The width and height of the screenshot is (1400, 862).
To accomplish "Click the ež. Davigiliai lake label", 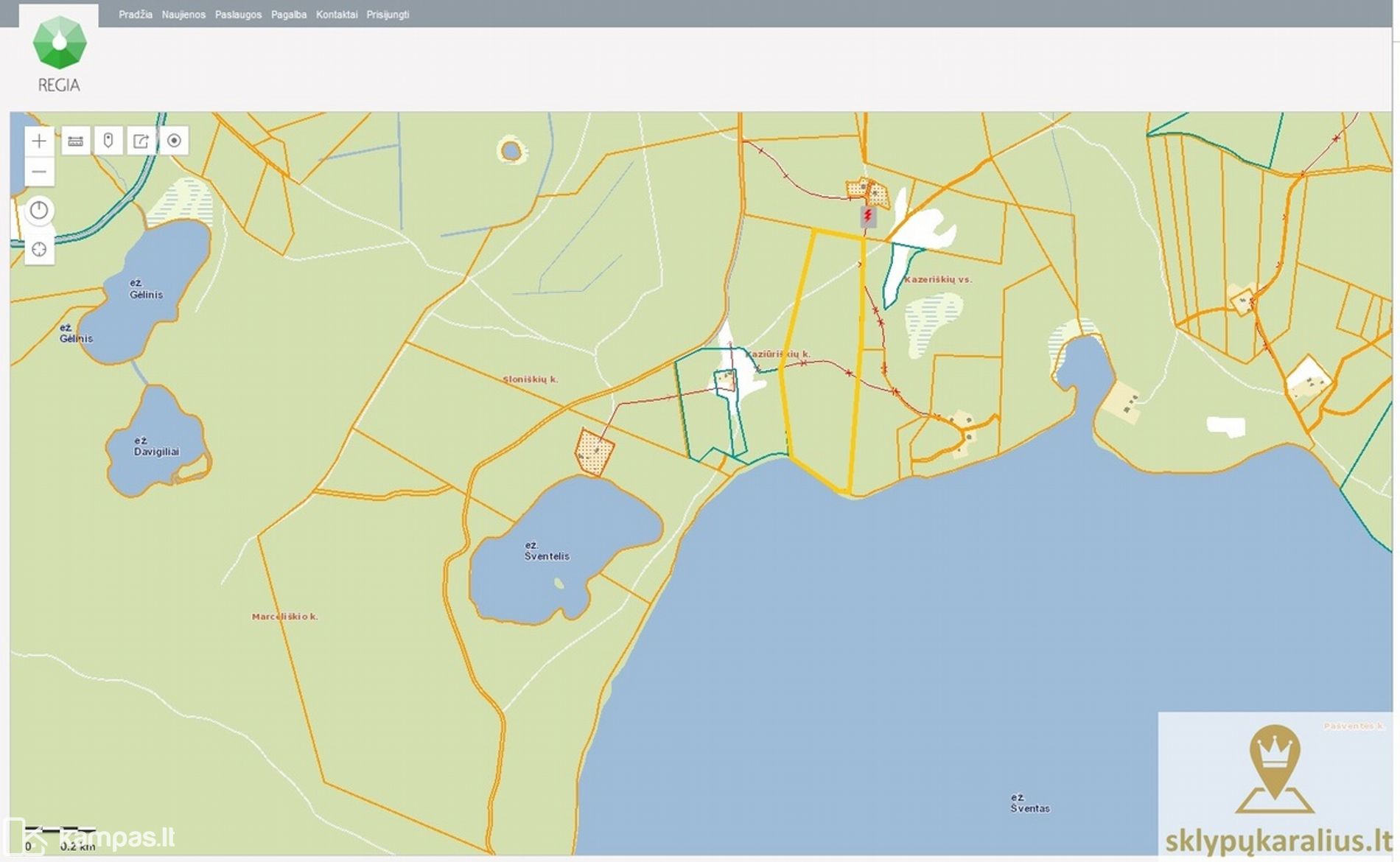I will [155, 446].
